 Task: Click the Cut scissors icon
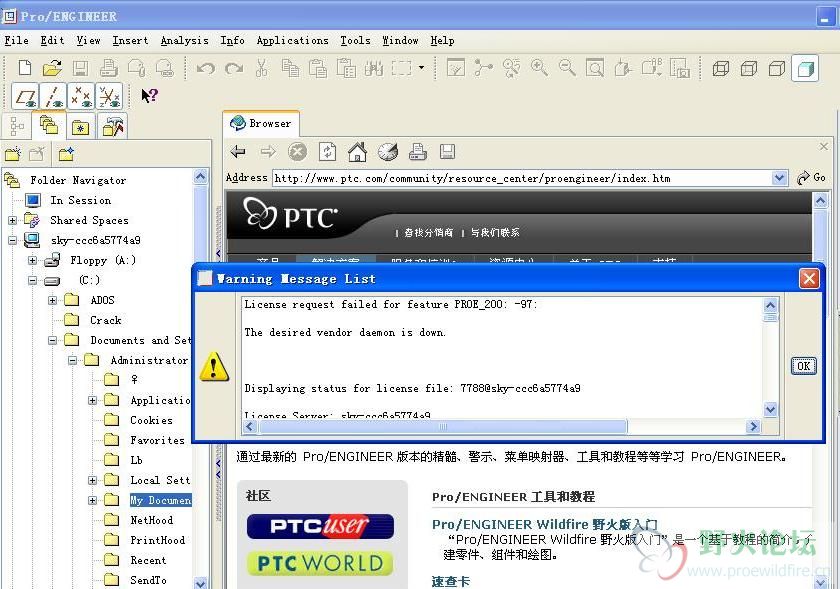(261, 68)
